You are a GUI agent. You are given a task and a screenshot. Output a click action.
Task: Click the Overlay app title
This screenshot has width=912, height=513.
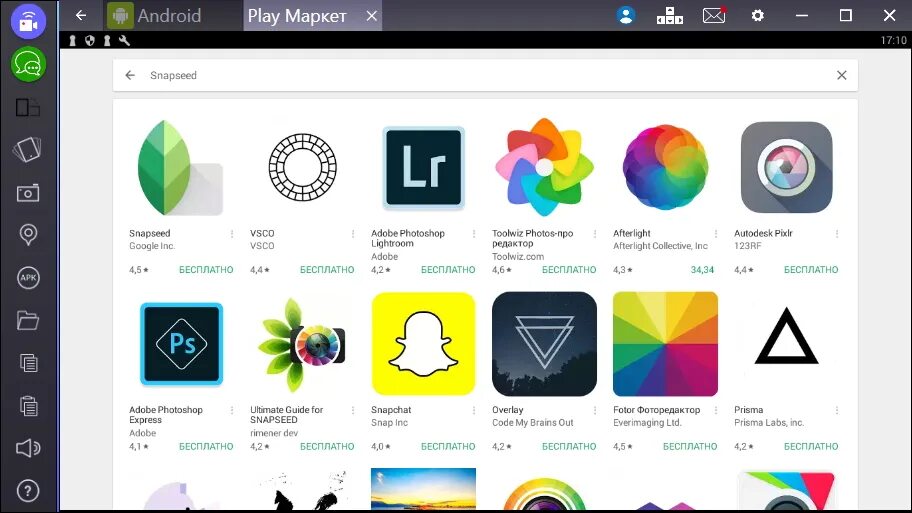coord(508,410)
